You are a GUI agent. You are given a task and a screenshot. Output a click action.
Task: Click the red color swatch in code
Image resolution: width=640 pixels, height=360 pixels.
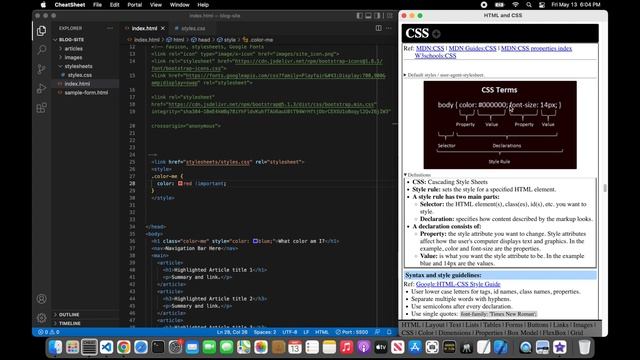(x=180, y=183)
